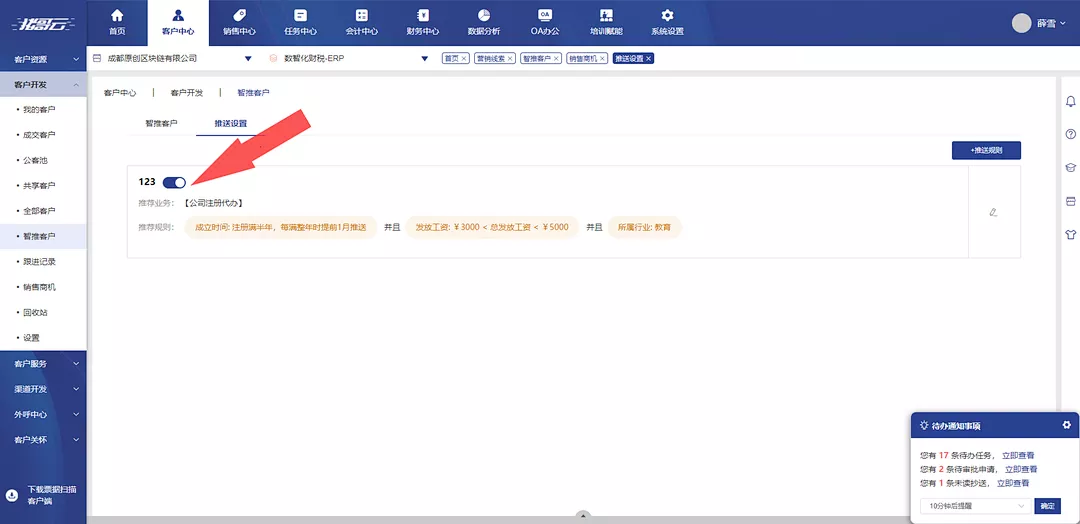
Task: Click the help question mark icon
Action: tap(1070, 134)
